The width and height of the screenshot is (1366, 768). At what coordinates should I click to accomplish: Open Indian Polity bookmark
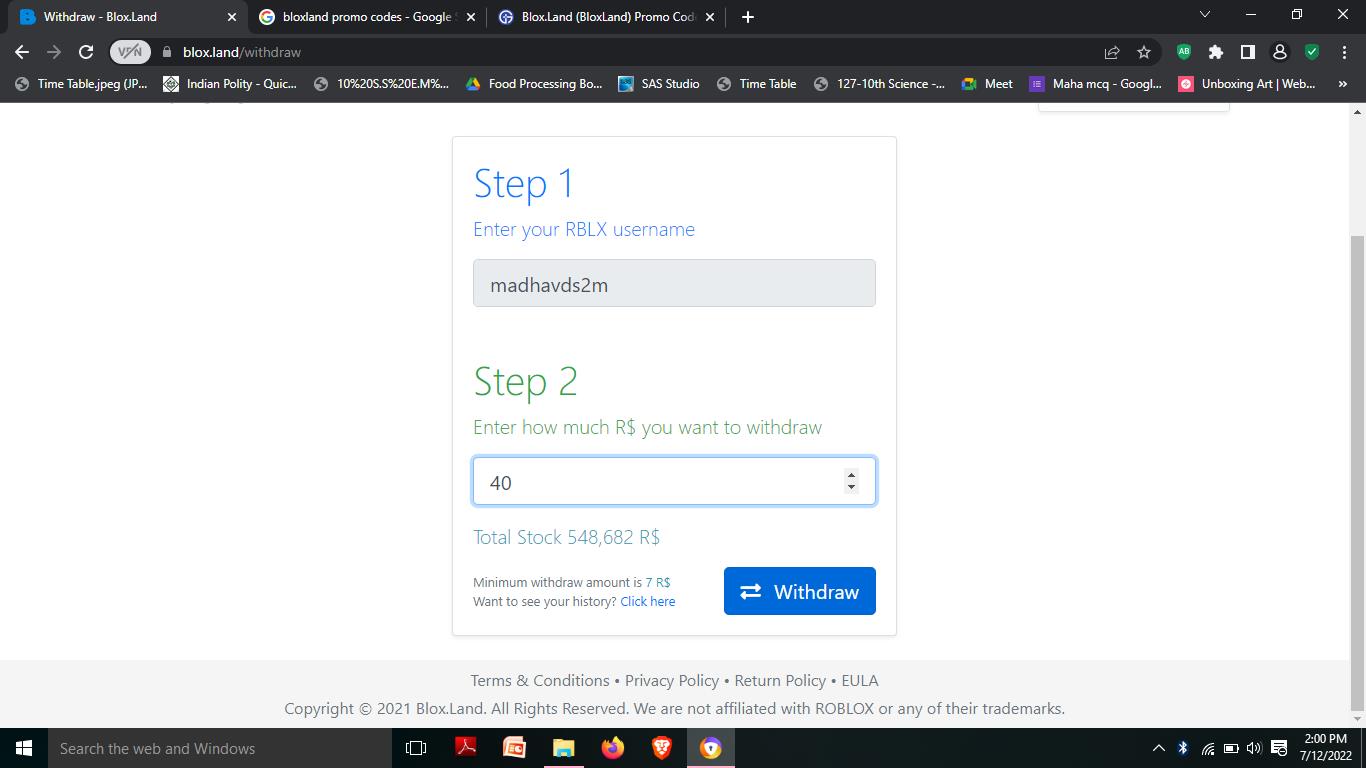coord(230,84)
